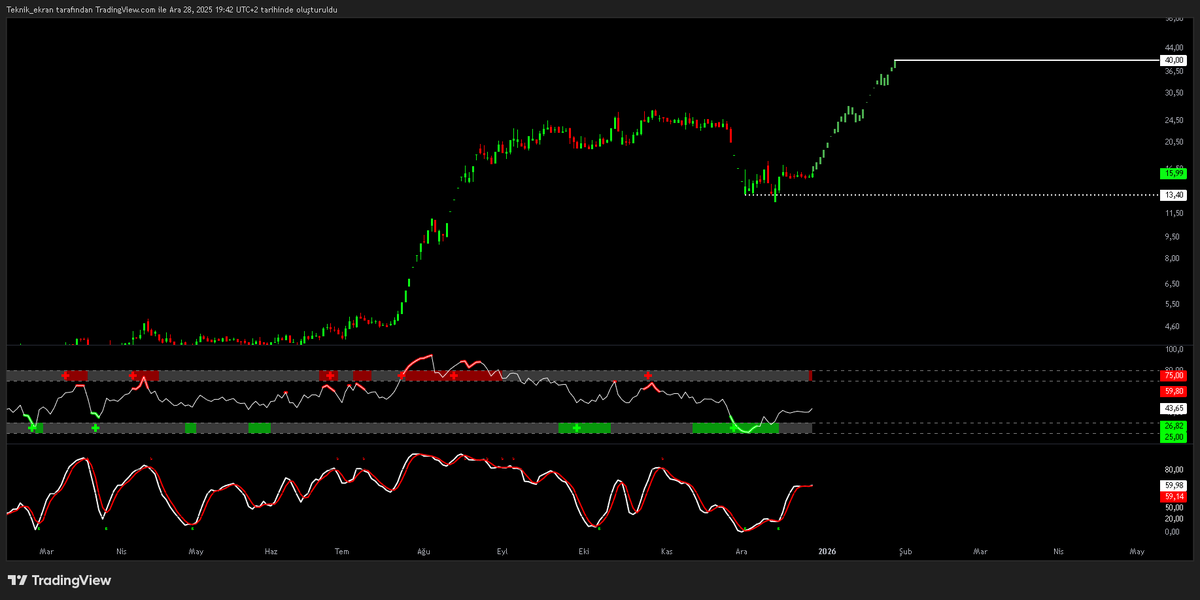Image resolution: width=1200 pixels, height=600 pixels.
Task: Select the red 75,00 indicator level label
Action: click(1173, 376)
